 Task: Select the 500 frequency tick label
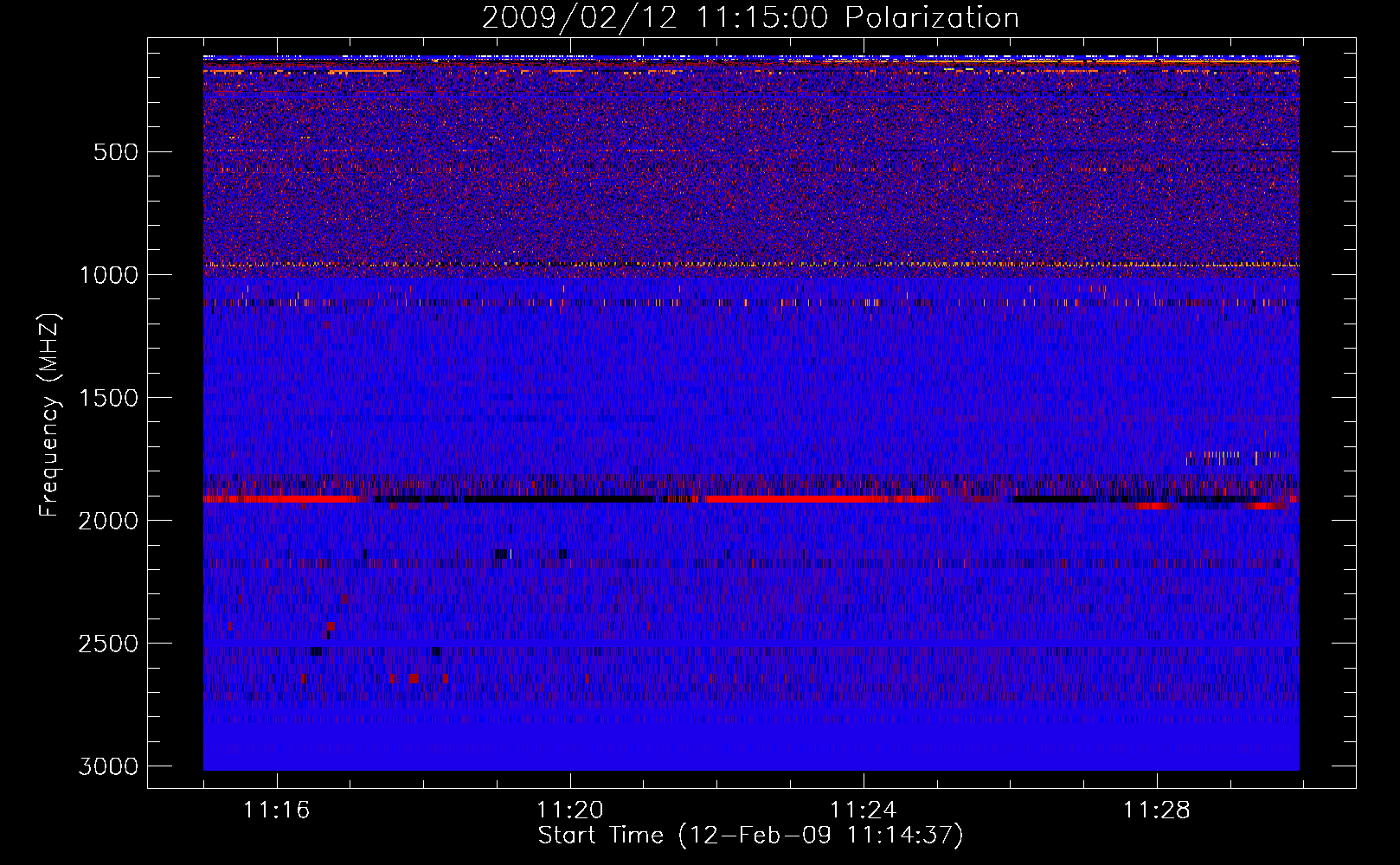(116, 152)
